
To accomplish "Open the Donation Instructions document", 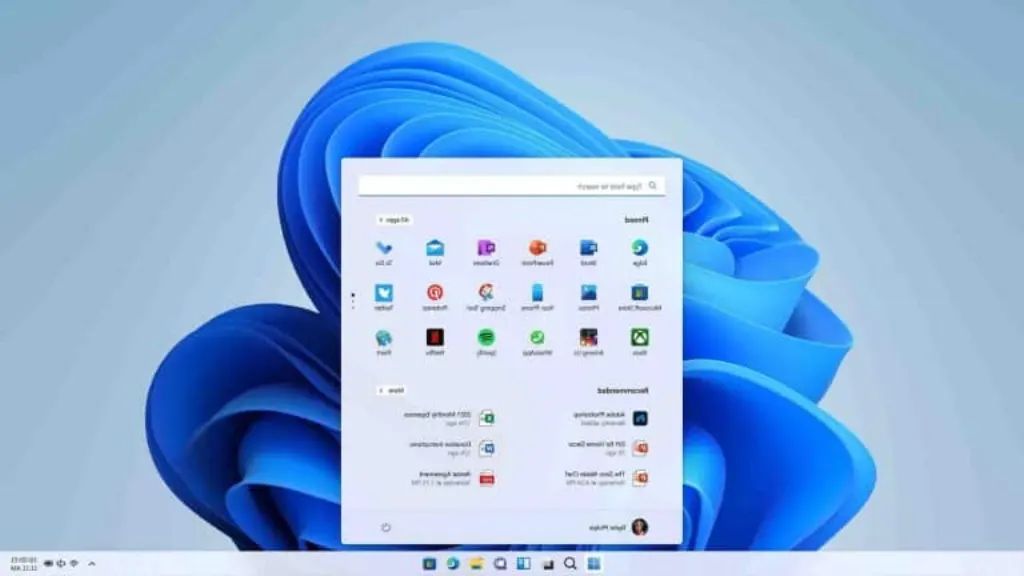I will pyautogui.click(x=452, y=448).
